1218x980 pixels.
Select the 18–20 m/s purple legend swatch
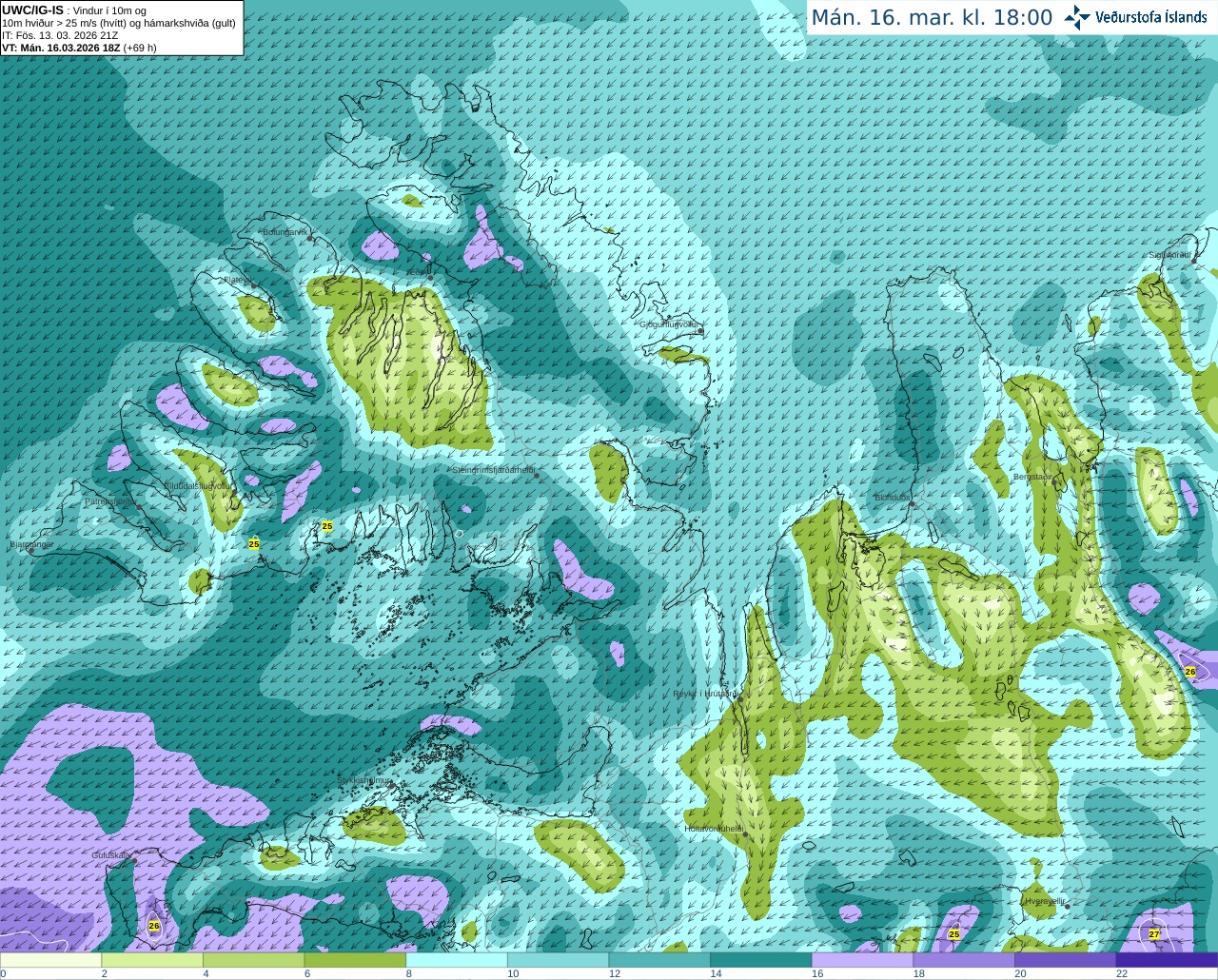tap(964, 960)
